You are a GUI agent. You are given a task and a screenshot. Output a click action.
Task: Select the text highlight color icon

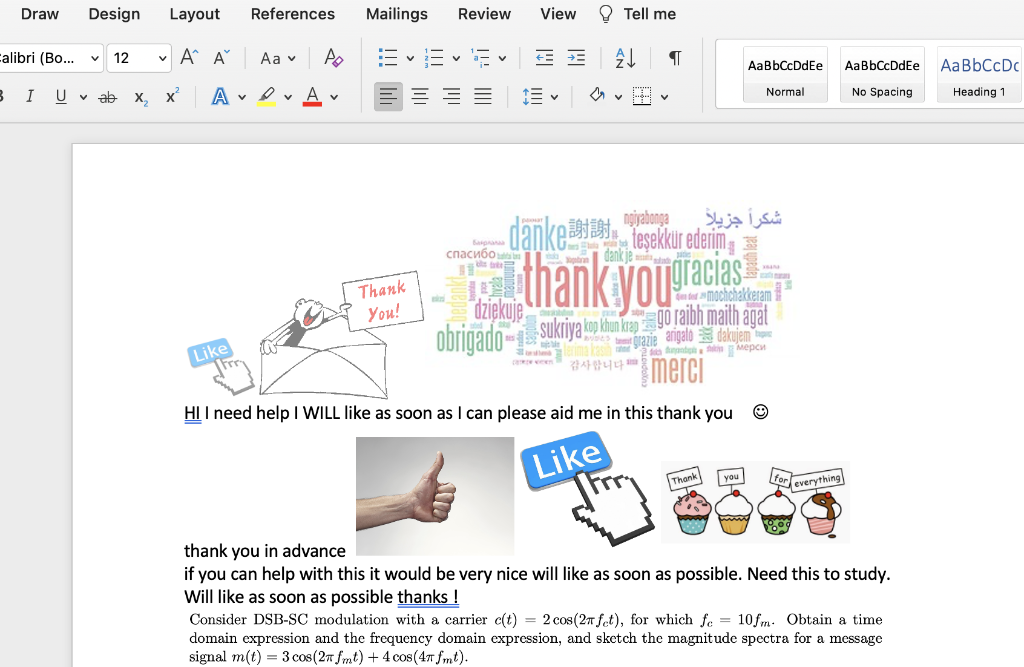pos(267,96)
